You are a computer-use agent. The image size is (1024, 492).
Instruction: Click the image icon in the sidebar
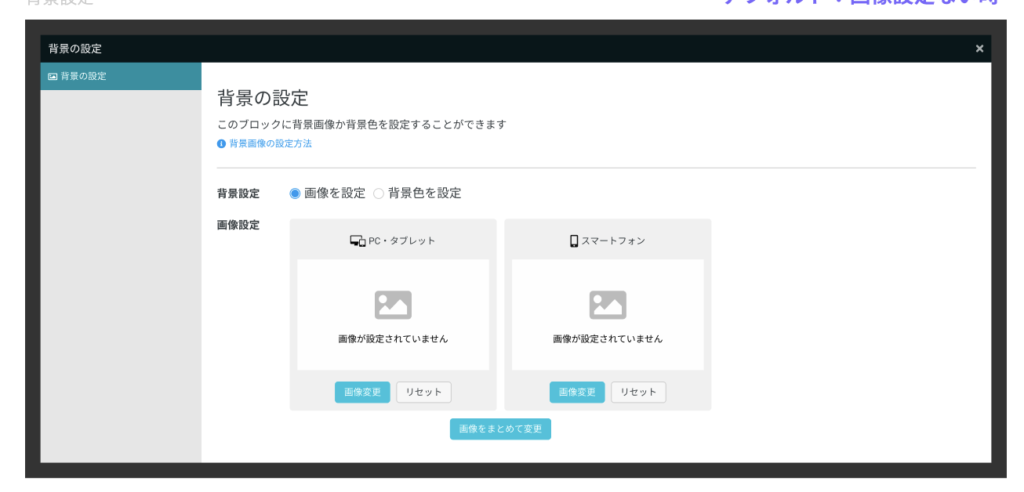(x=53, y=76)
